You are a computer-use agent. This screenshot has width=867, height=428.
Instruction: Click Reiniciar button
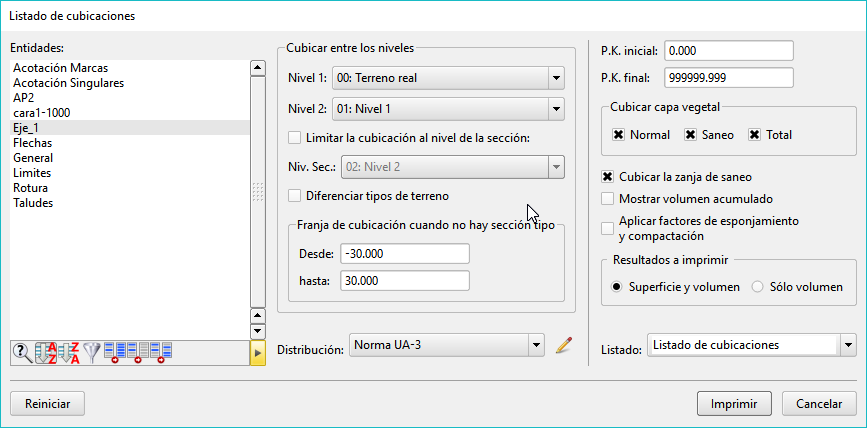48,404
